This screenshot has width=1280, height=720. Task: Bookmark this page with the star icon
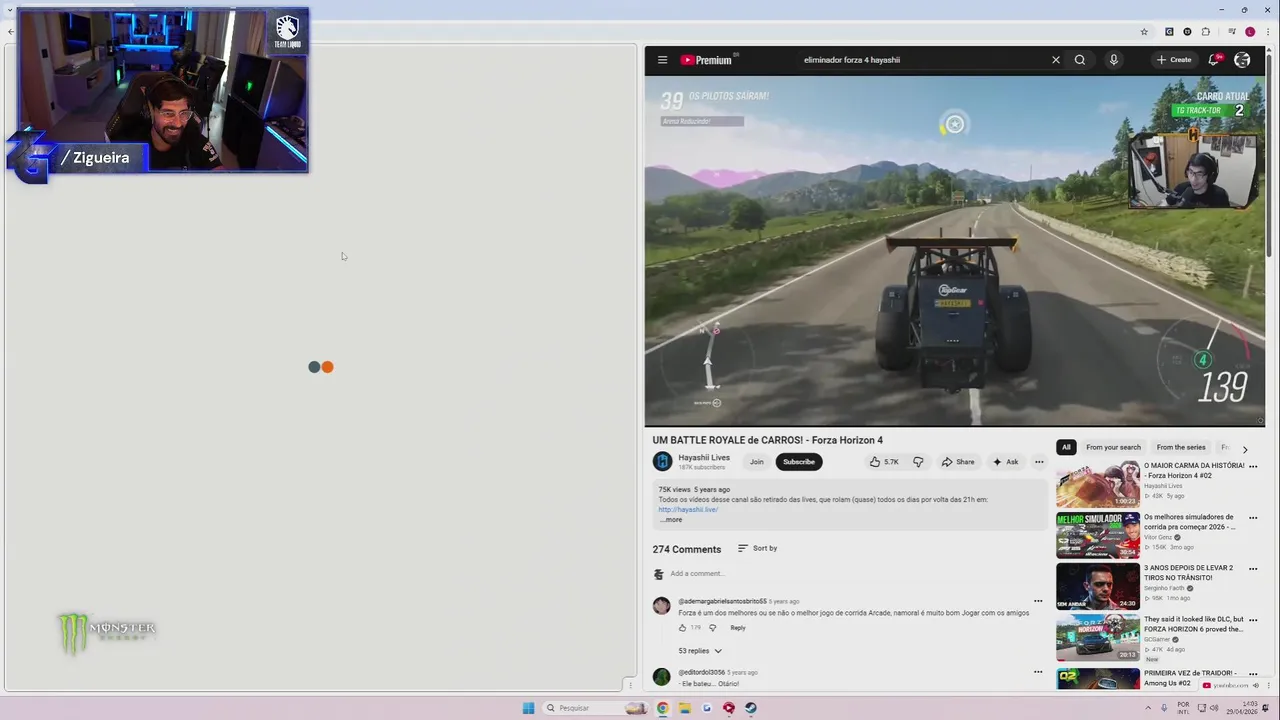pyautogui.click(x=1144, y=31)
